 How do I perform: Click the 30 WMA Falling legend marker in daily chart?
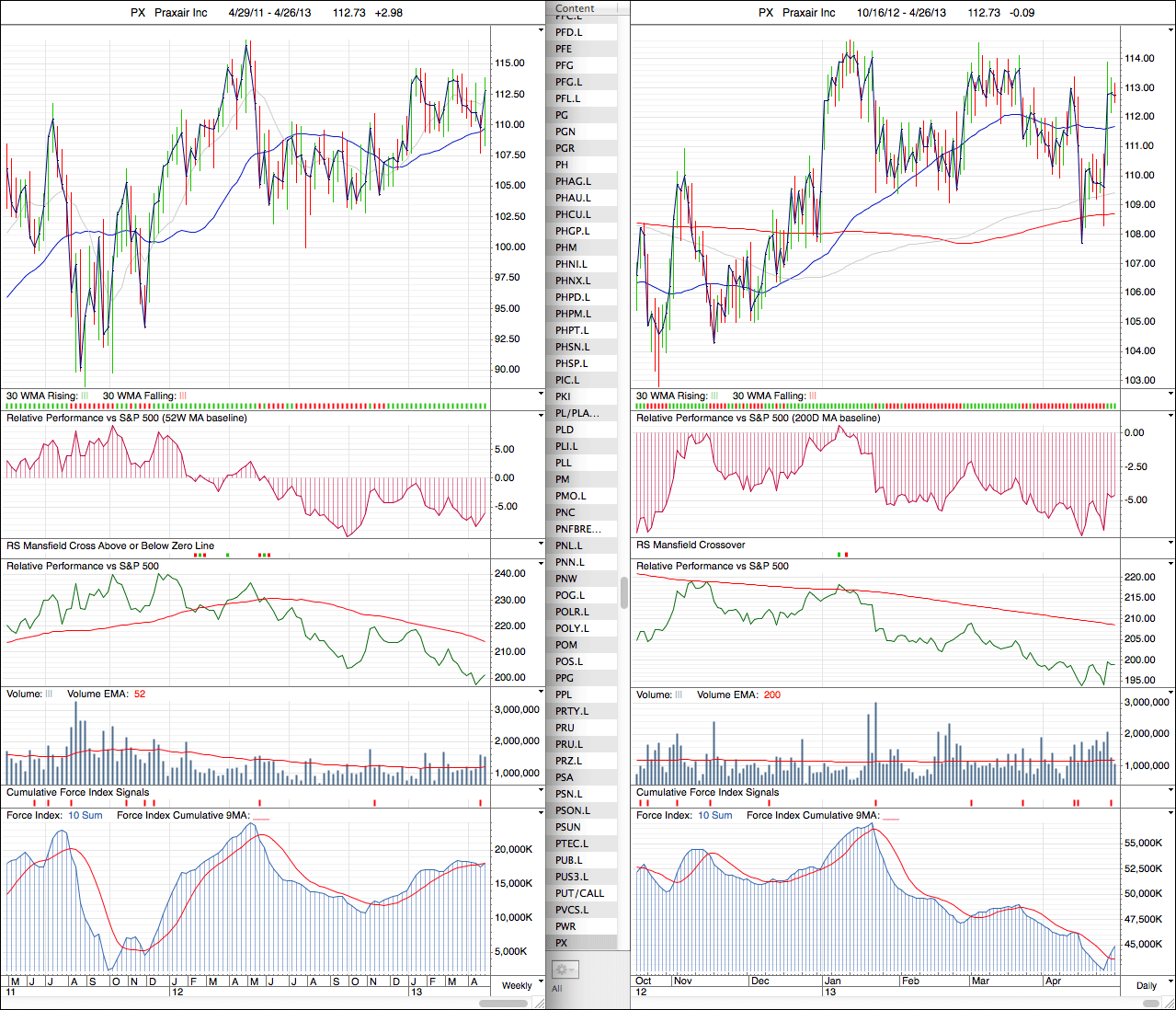pyautogui.click(x=813, y=396)
